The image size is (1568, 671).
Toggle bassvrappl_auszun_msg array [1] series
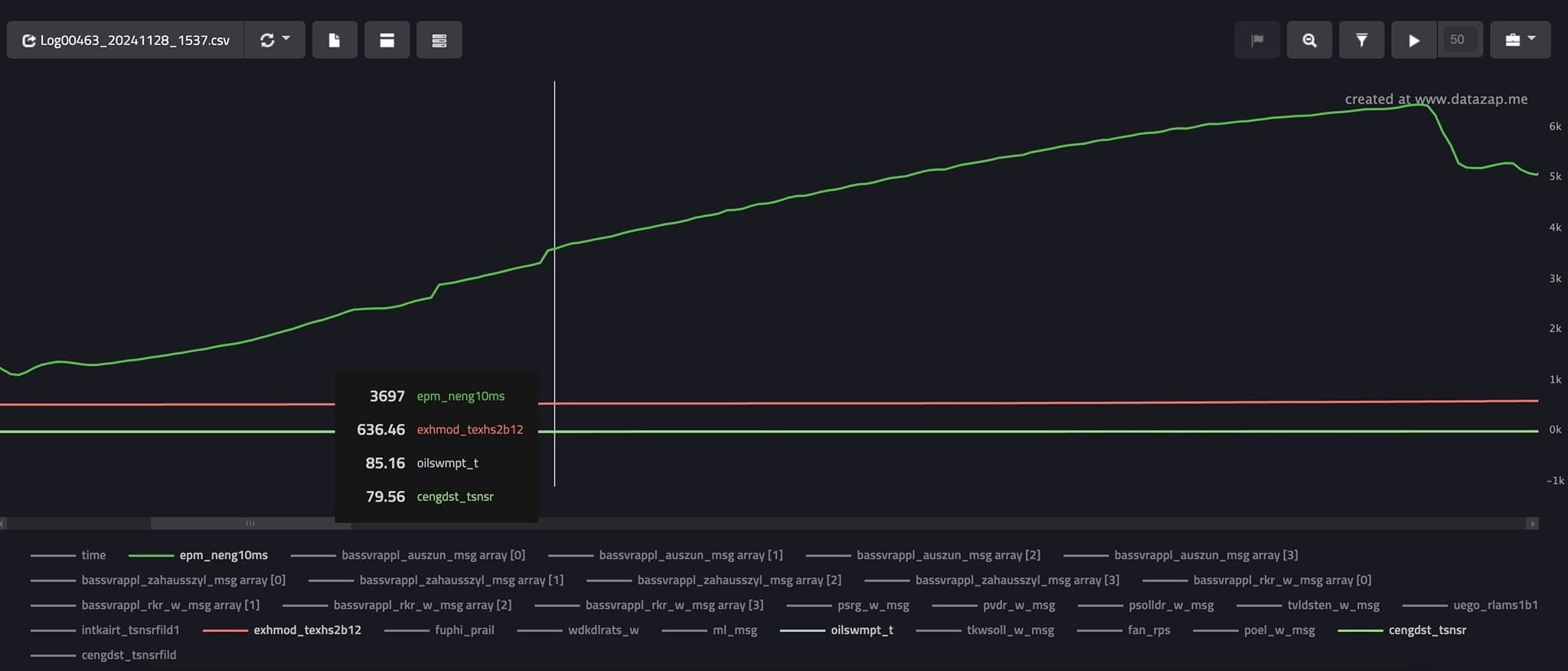pyautogui.click(x=665, y=555)
